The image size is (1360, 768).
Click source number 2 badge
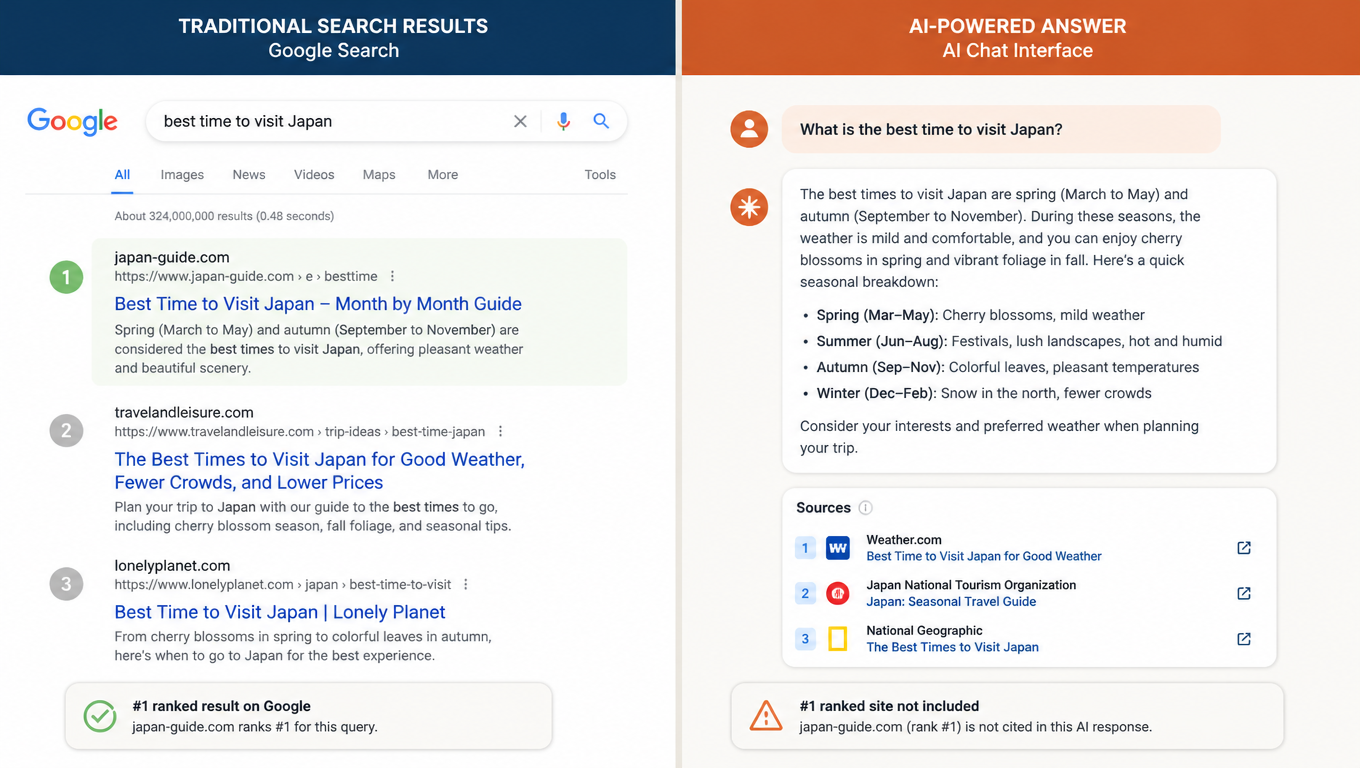tap(806, 593)
